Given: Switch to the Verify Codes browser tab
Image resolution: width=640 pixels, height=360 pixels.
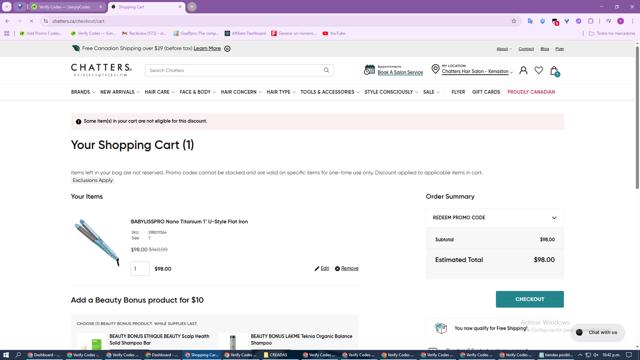Looking at the screenshot, I should (67, 7).
